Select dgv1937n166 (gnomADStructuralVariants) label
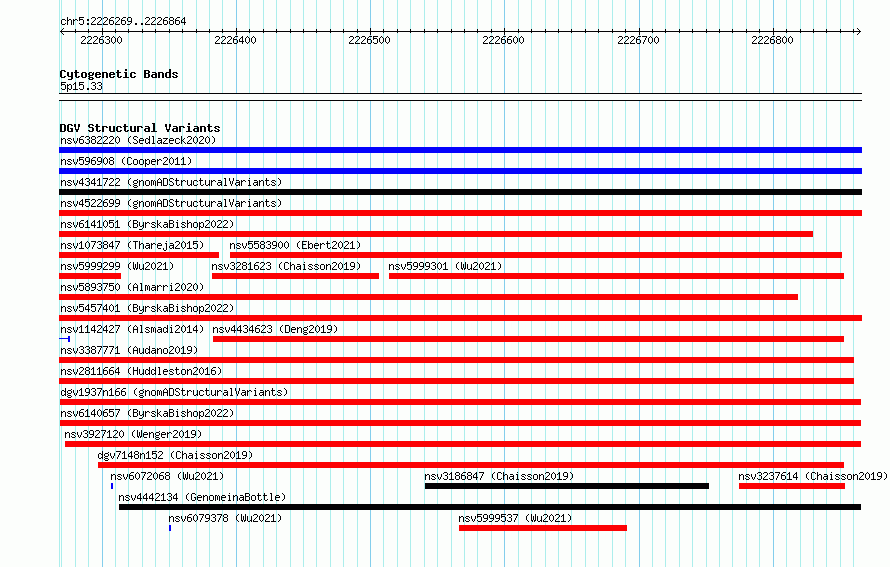Viewport: 890px width, 567px height. [174, 392]
